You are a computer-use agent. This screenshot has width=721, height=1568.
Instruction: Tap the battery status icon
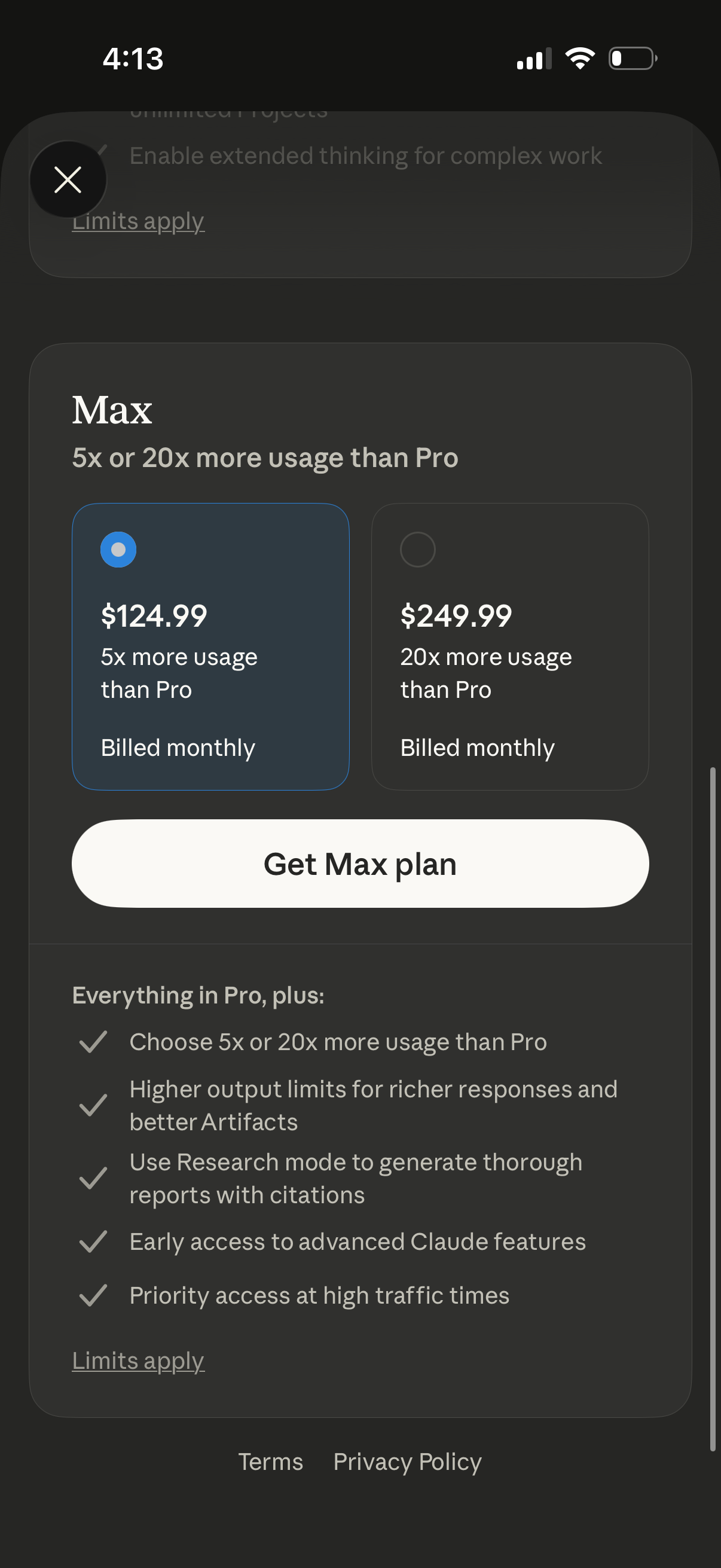click(632, 59)
